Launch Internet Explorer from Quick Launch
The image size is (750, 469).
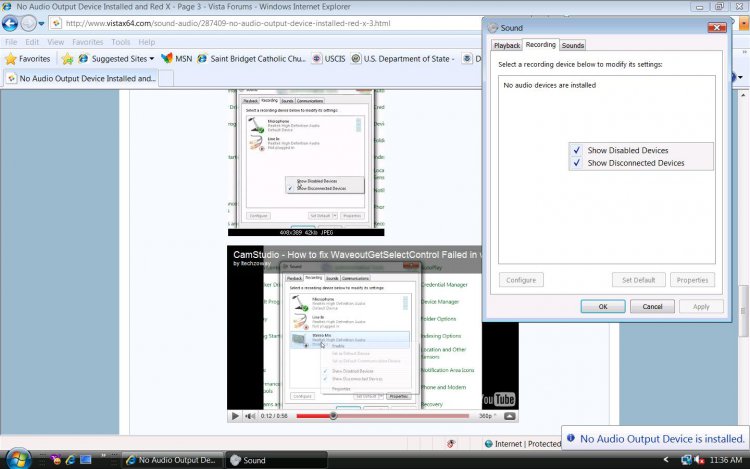[x=71, y=460]
